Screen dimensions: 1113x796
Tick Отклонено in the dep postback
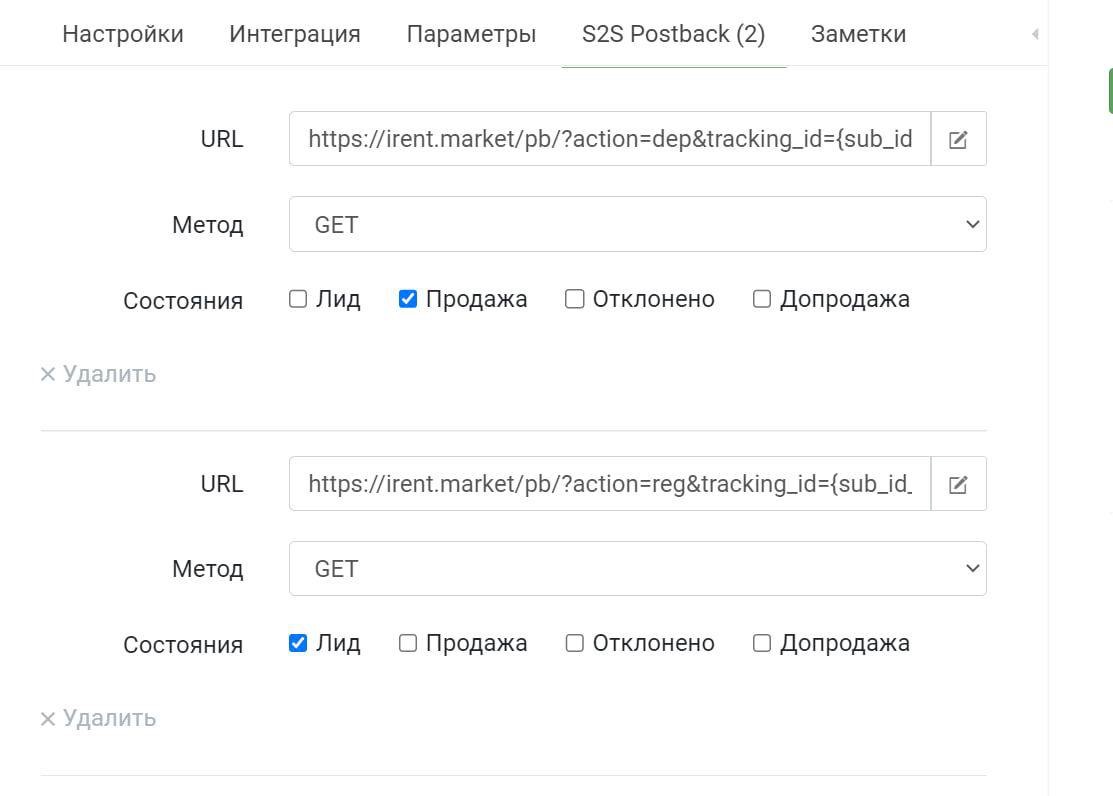(575, 299)
